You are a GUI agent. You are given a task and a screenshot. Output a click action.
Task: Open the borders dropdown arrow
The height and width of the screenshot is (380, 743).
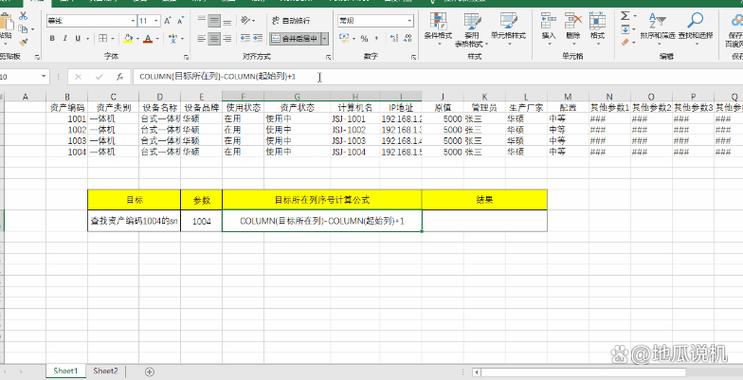pyautogui.click(x=112, y=39)
